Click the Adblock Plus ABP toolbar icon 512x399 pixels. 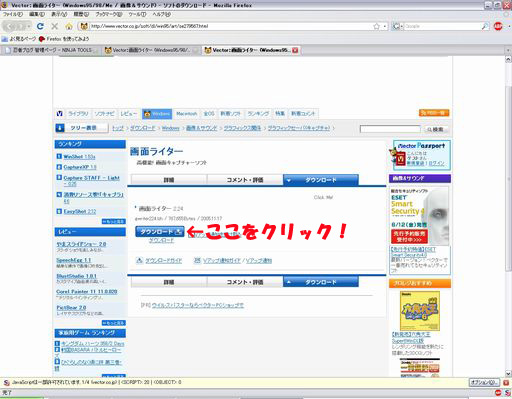click(x=498, y=26)
